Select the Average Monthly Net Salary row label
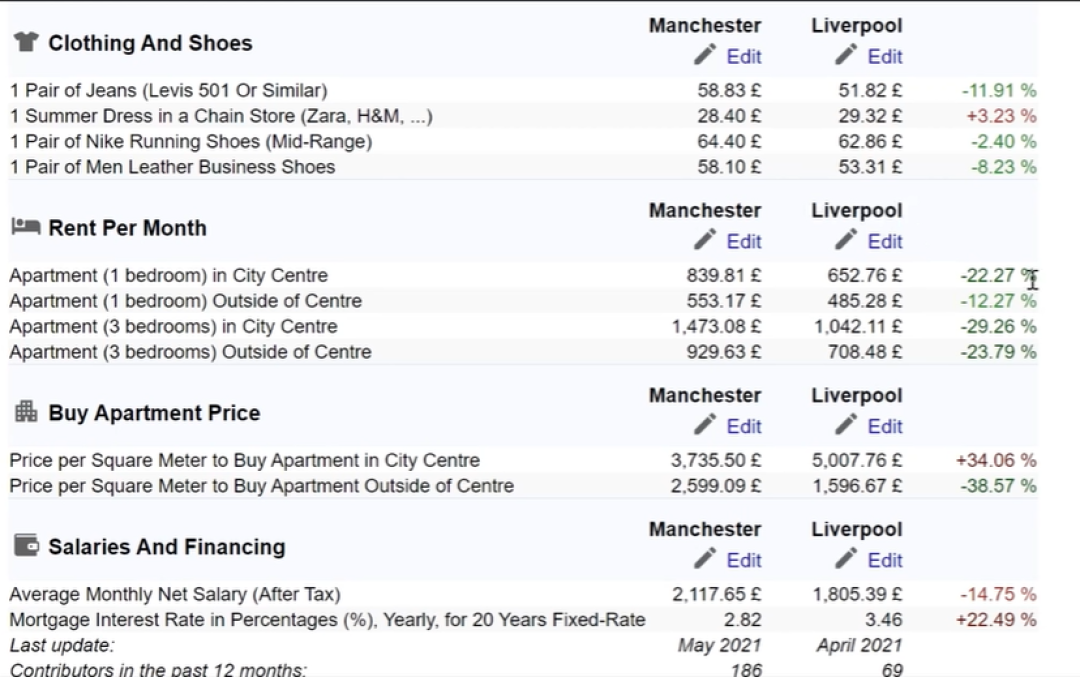 point(175,595)
